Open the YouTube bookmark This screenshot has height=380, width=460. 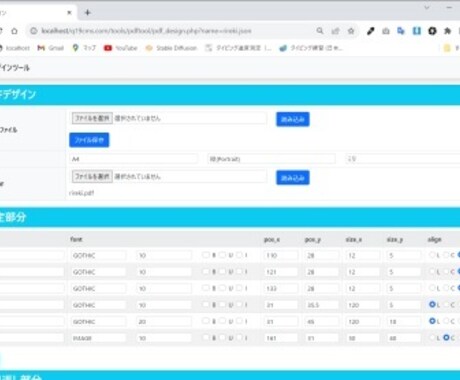tap(121, 48)
